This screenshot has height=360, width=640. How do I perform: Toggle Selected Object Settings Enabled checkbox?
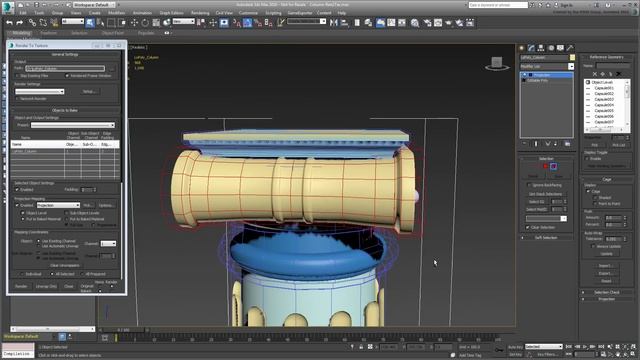click(x=17, y=189)
